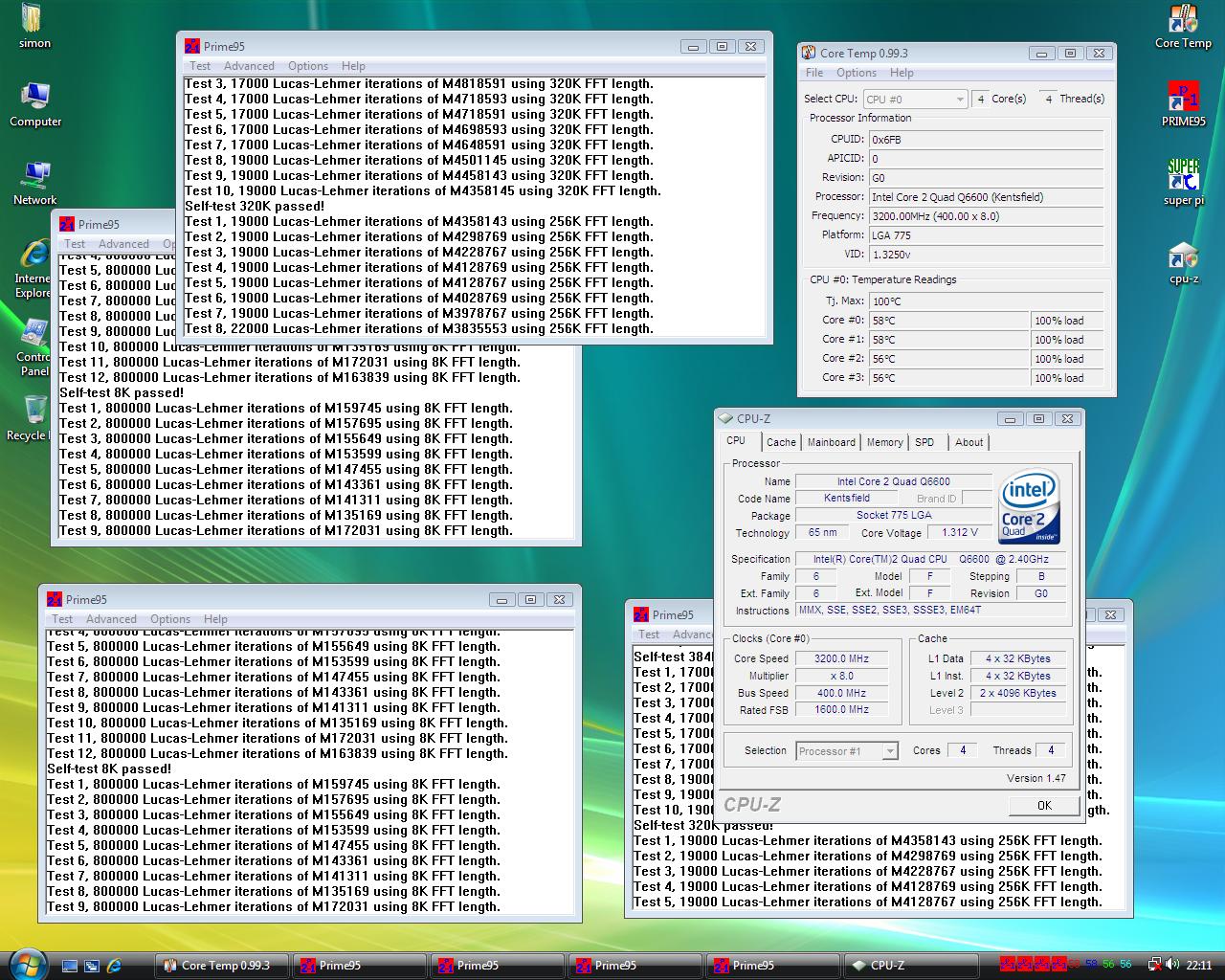The width and height of the screenshot is (1225, 980).
Task: Click the CPU-Z taskbar button
Action: click(910, 966)
